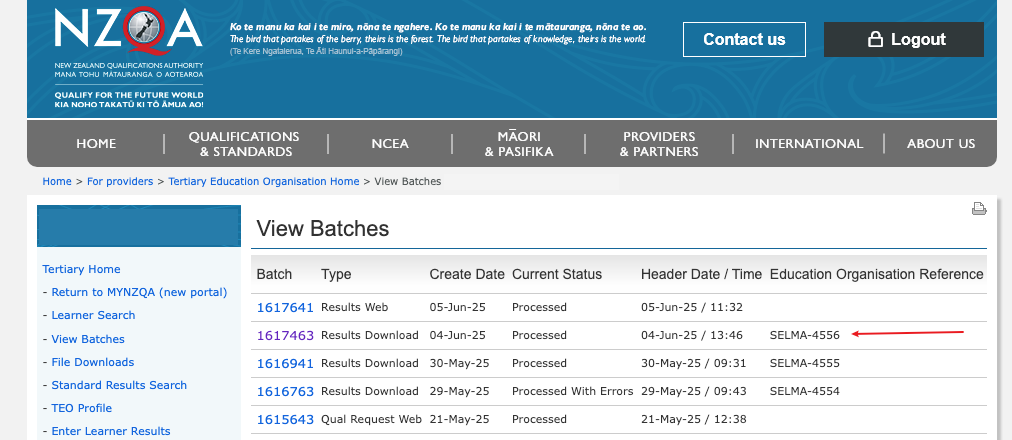Click Education Organisation Reference header
The image size is (1012, 440).
pyautogui.click(x=876, y=274)
